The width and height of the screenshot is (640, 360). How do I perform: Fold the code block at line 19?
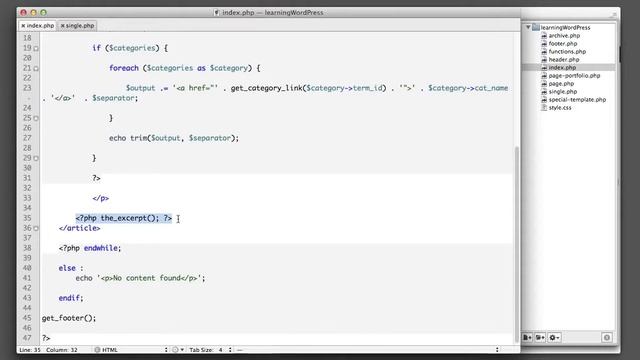(x=36, y=49)
